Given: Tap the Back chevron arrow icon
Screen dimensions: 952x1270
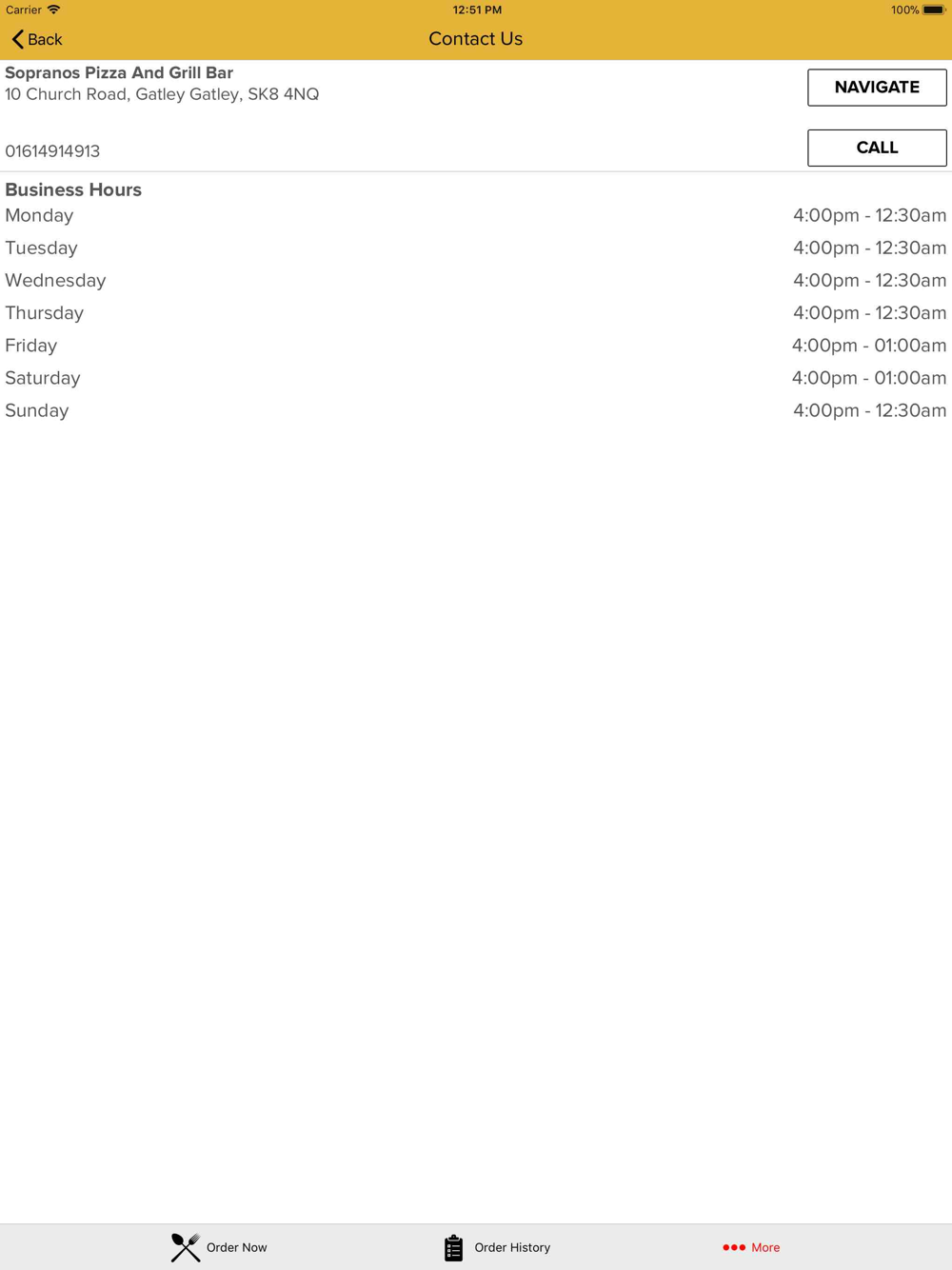Looking at the screenshot, I should tap(17, 39).
